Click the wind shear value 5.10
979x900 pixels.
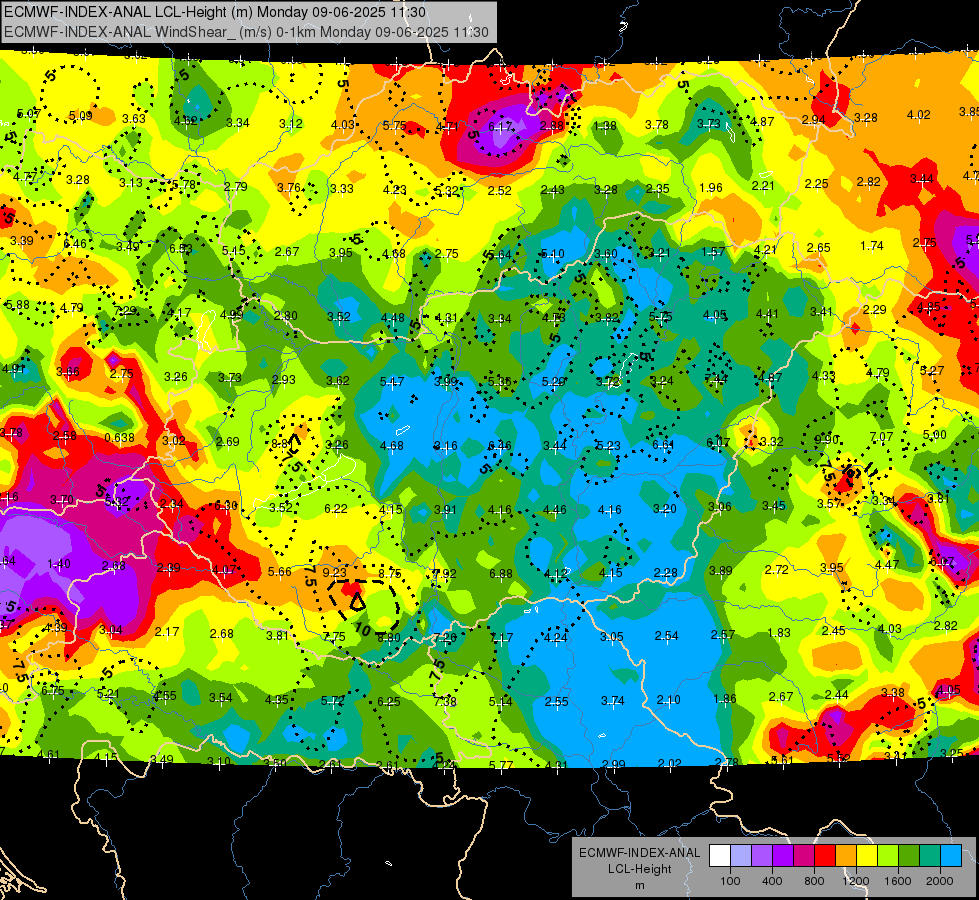click(552, 254)
